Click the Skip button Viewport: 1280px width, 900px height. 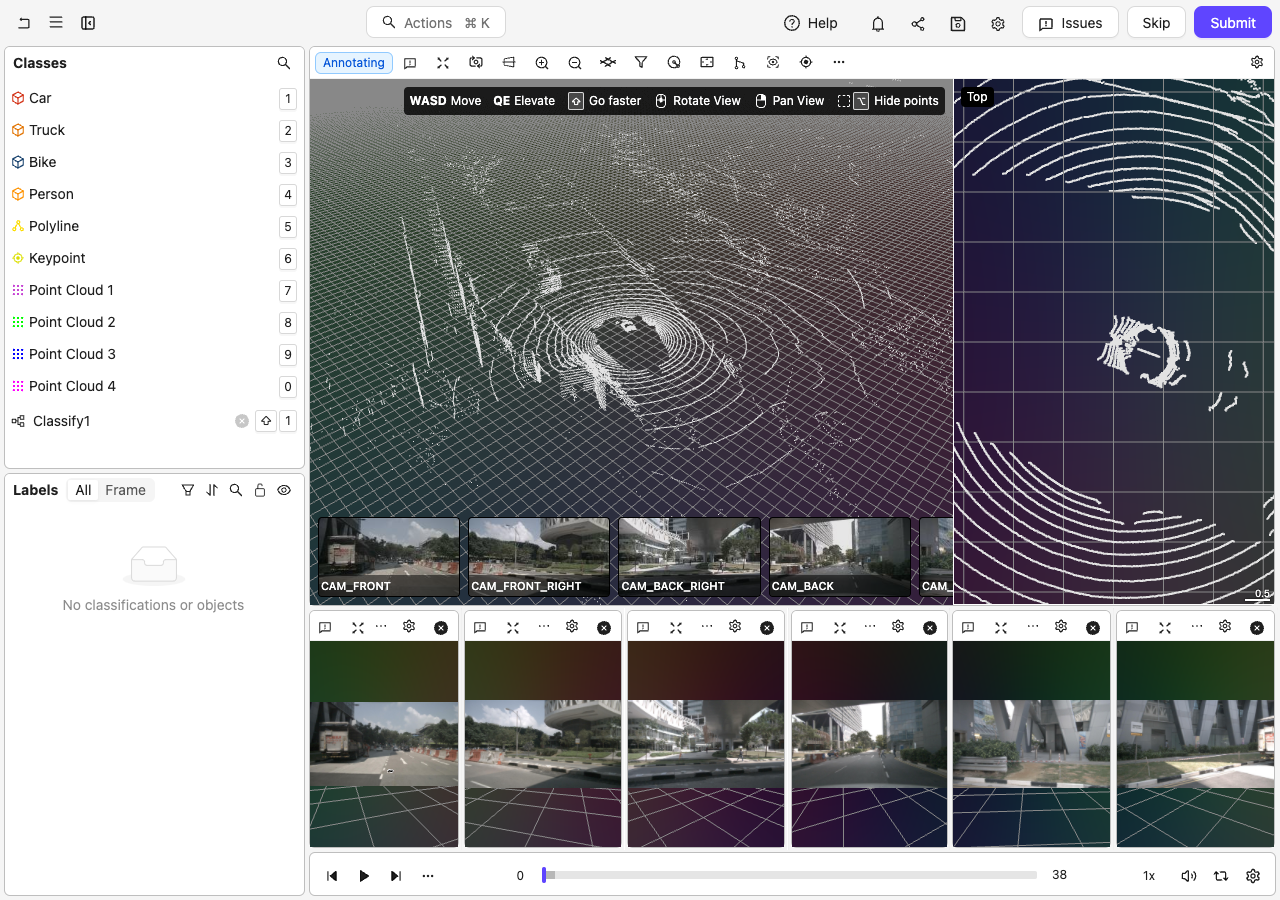point(1156,23)
